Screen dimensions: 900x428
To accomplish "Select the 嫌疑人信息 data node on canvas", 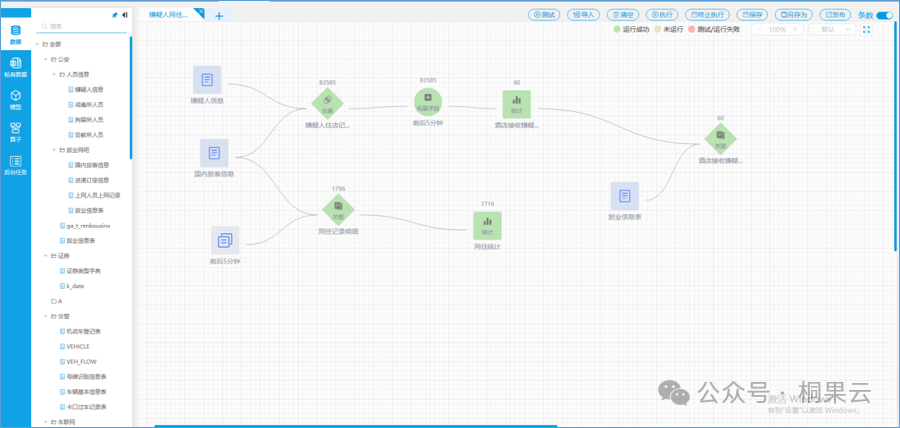I will point(207,80).
